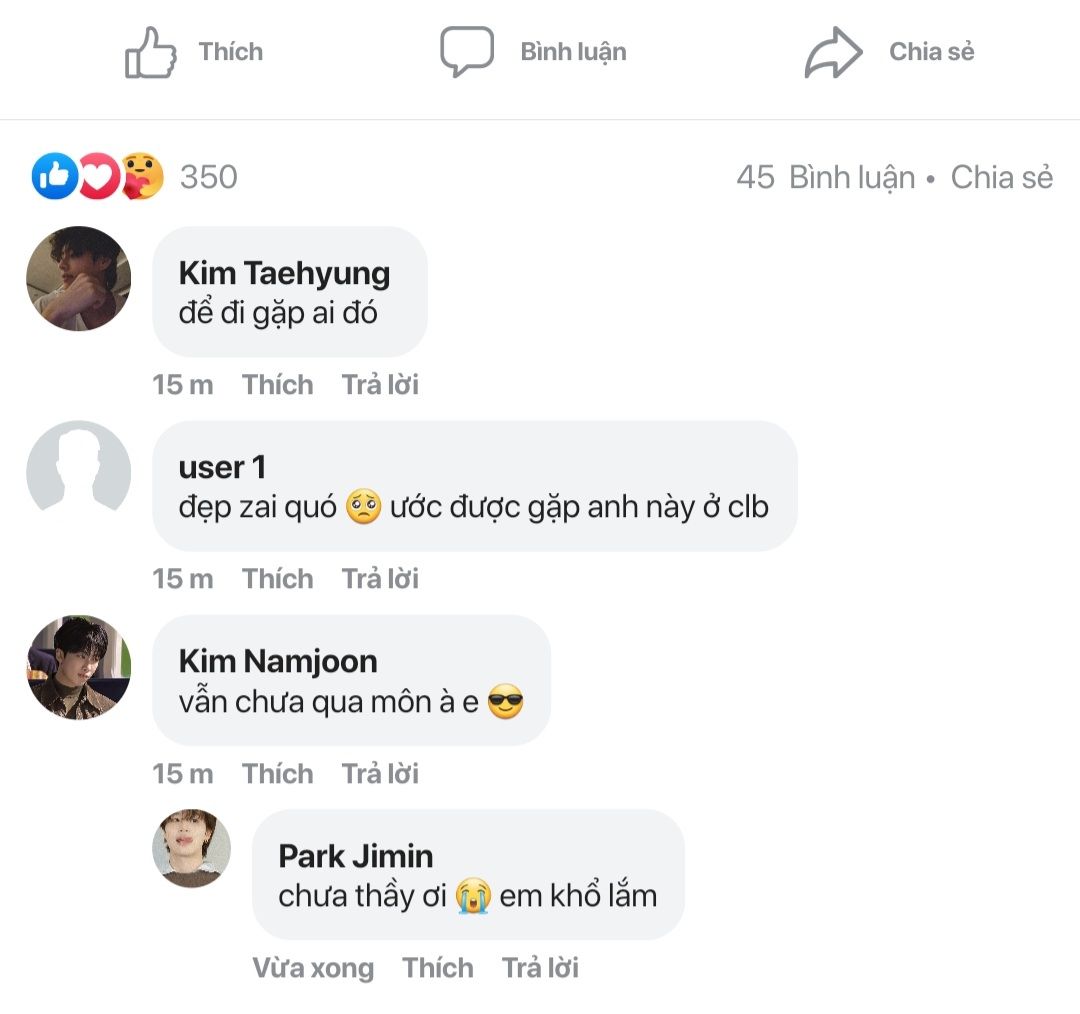
Task: Click Chia sẻ count beside comments
Action: [x=1001, y=177]
